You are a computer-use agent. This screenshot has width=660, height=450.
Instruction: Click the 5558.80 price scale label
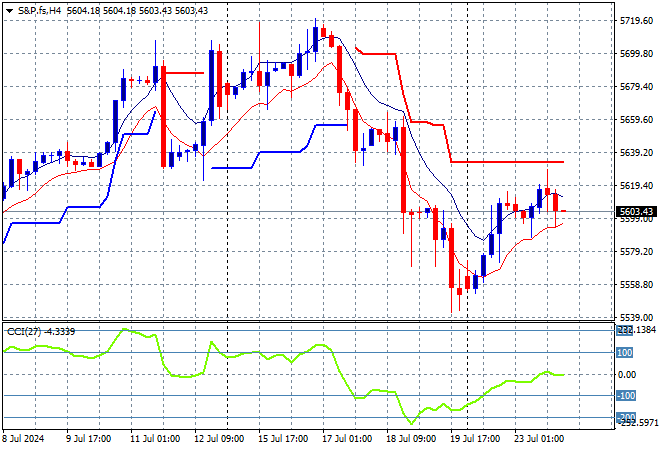(636, 285)
